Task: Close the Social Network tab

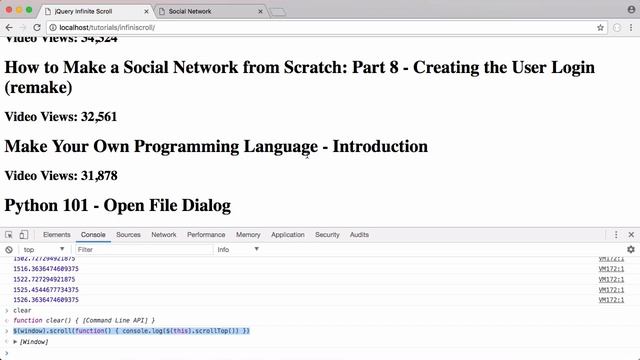Action: [x=260, y=11]
